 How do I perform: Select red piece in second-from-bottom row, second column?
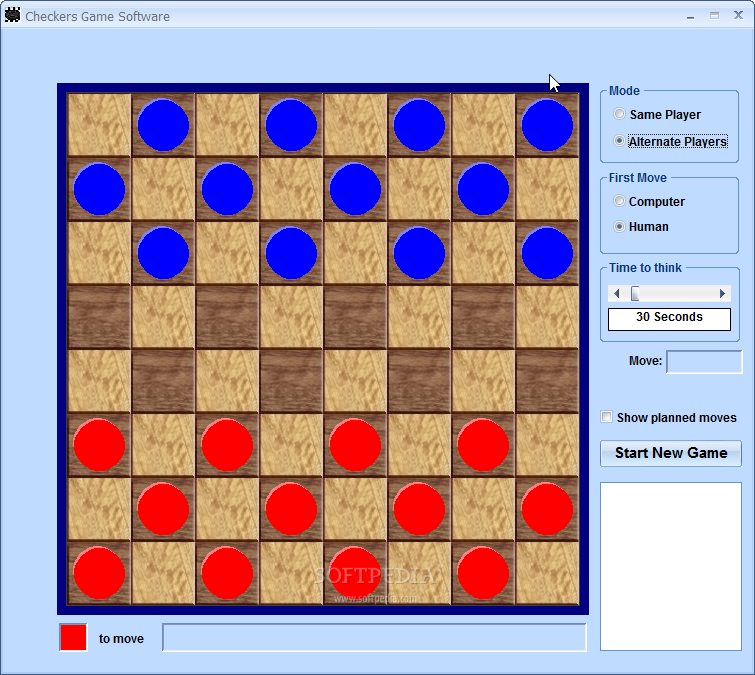[163, 509]
